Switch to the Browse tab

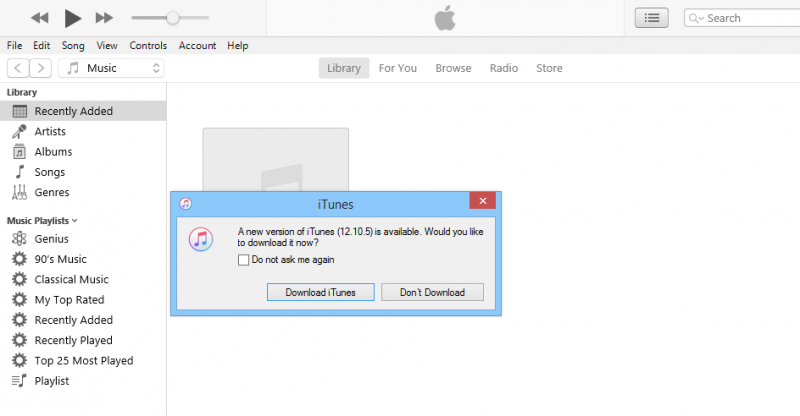tap(453, 68)
